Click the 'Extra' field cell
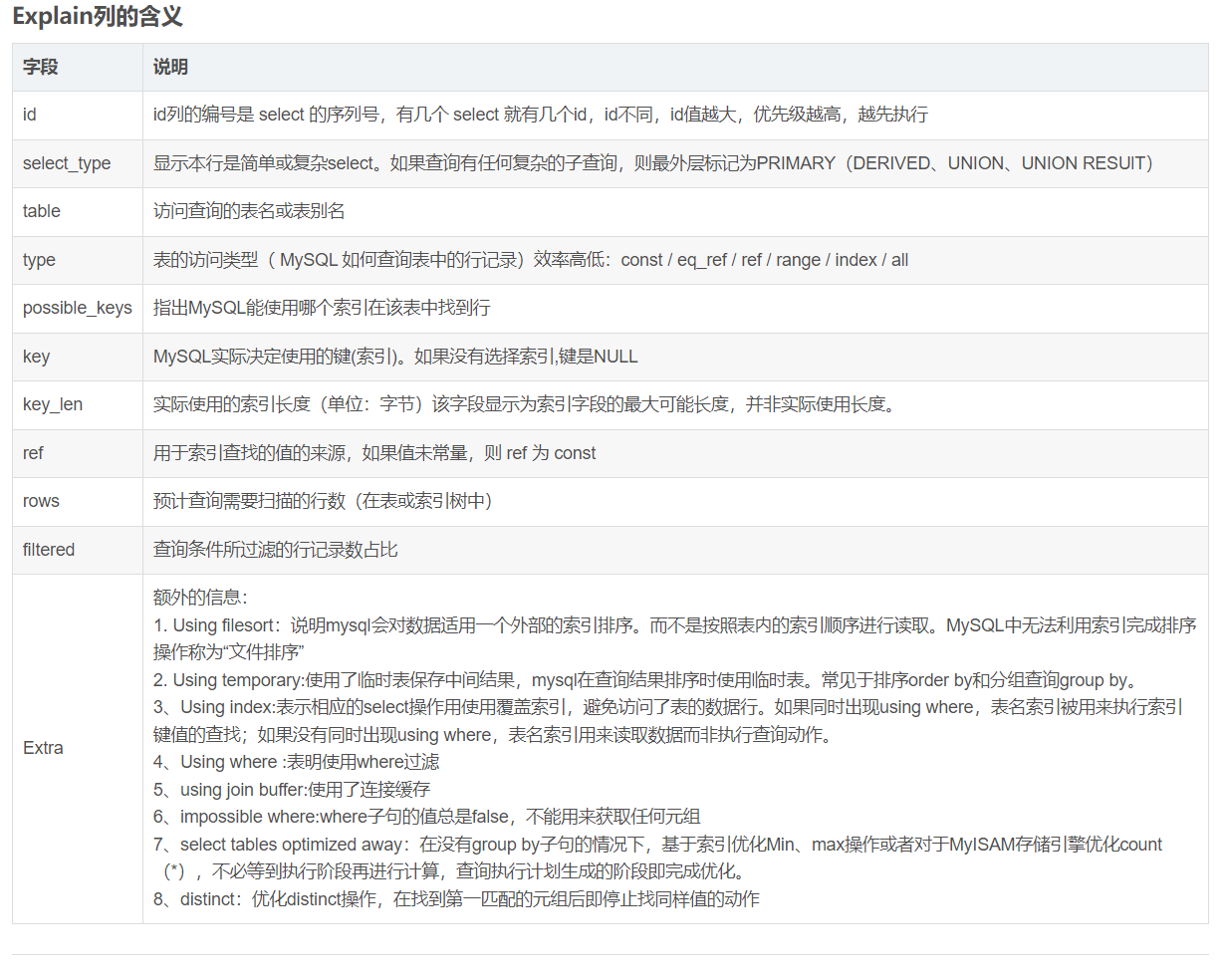Image resolution: width=1222 pixels, height=980 pixels. pos(78,748)
